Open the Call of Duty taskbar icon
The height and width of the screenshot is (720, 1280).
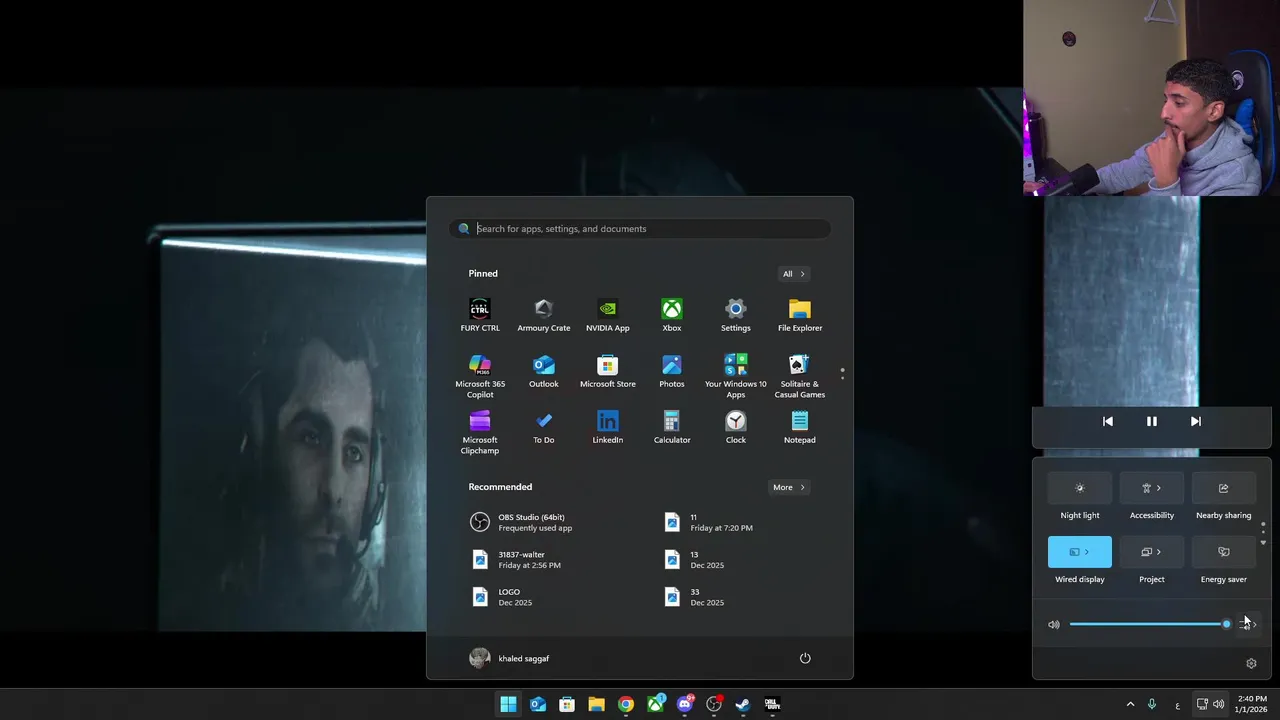pyautogui.click(x=772, y=704)
